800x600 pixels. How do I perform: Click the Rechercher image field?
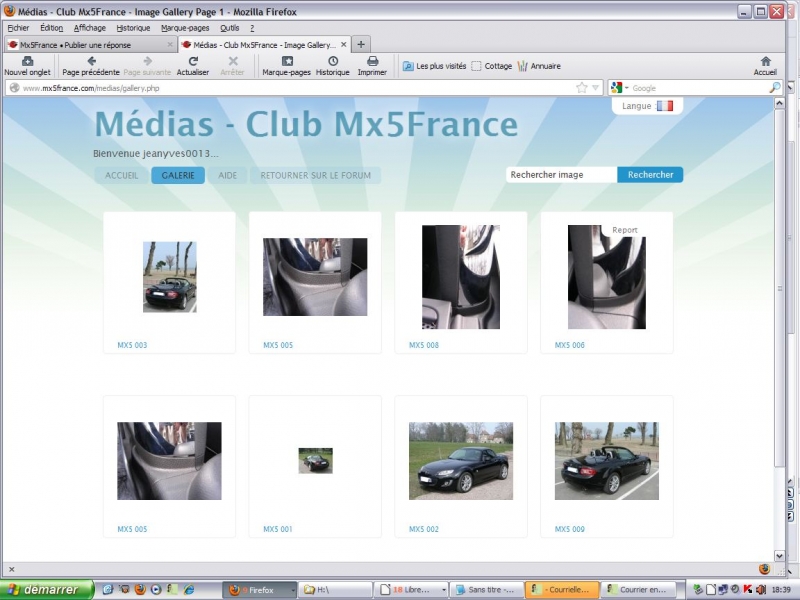[x=561, y=174]
